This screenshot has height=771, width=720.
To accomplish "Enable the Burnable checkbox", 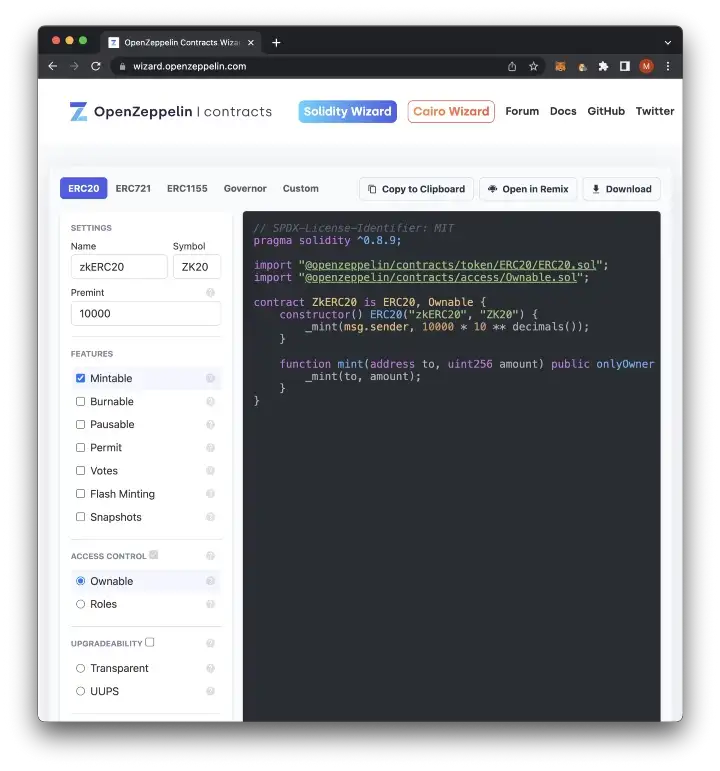I will tap(81, 402).
